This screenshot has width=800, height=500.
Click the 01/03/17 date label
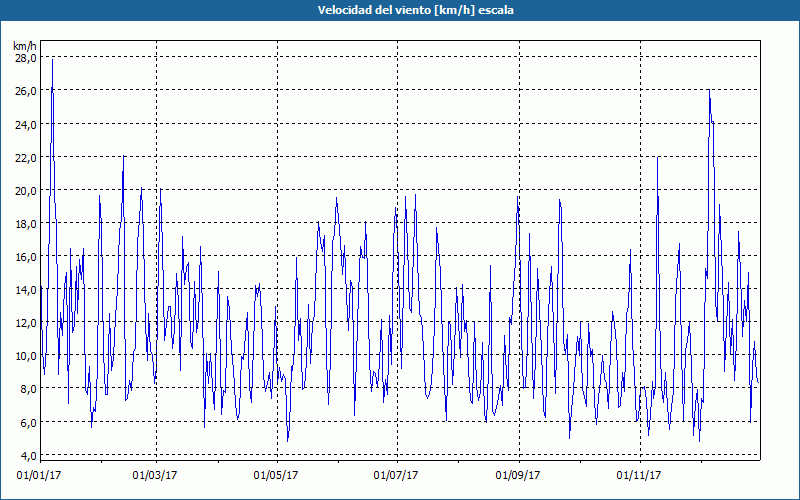(x=155, y=476)
